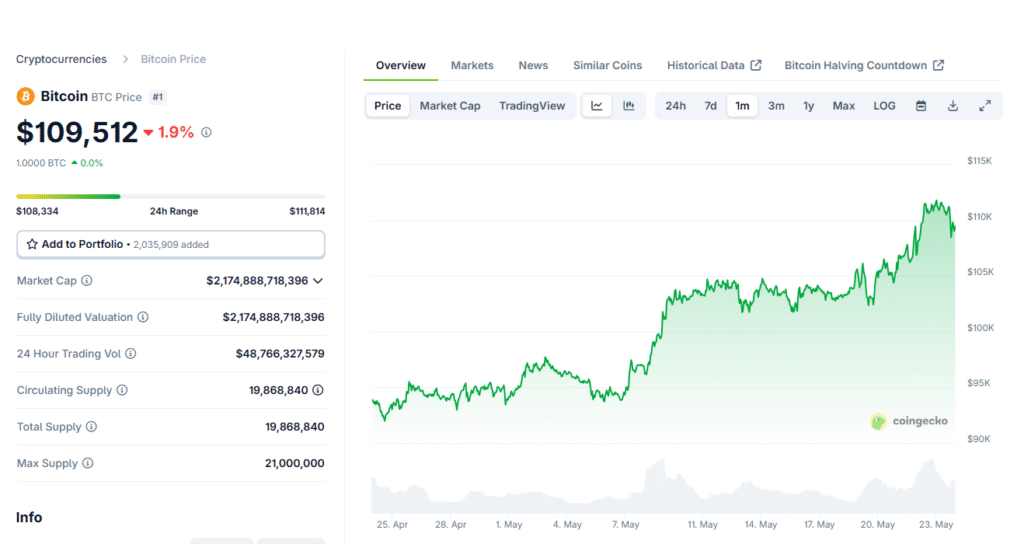The width and height of the screenshot is (1024, 544).
Task: Show Total Supply info icon
Action: point(91,427)
